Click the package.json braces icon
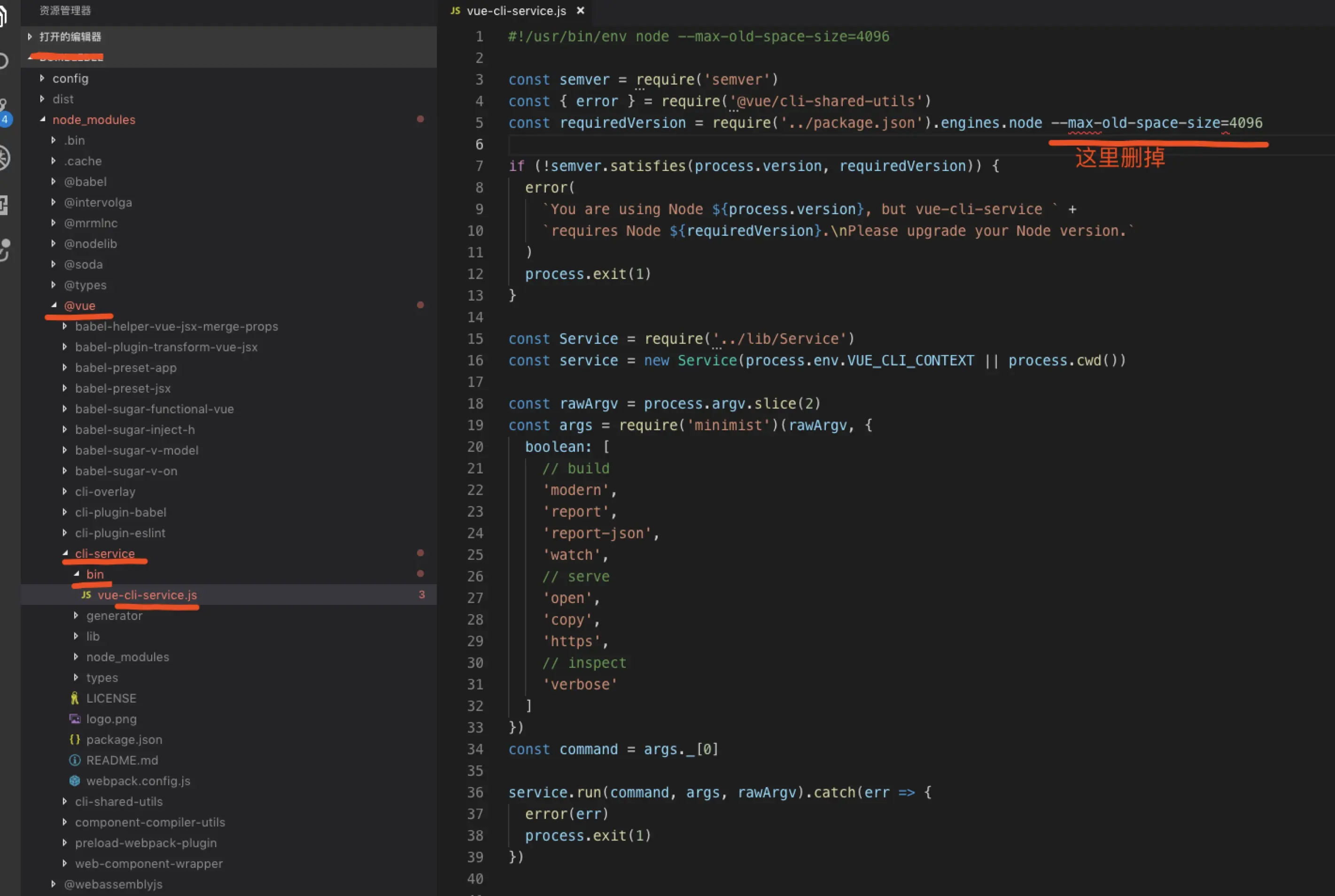Screen dimensions: 1335x896 pos(74,740)
